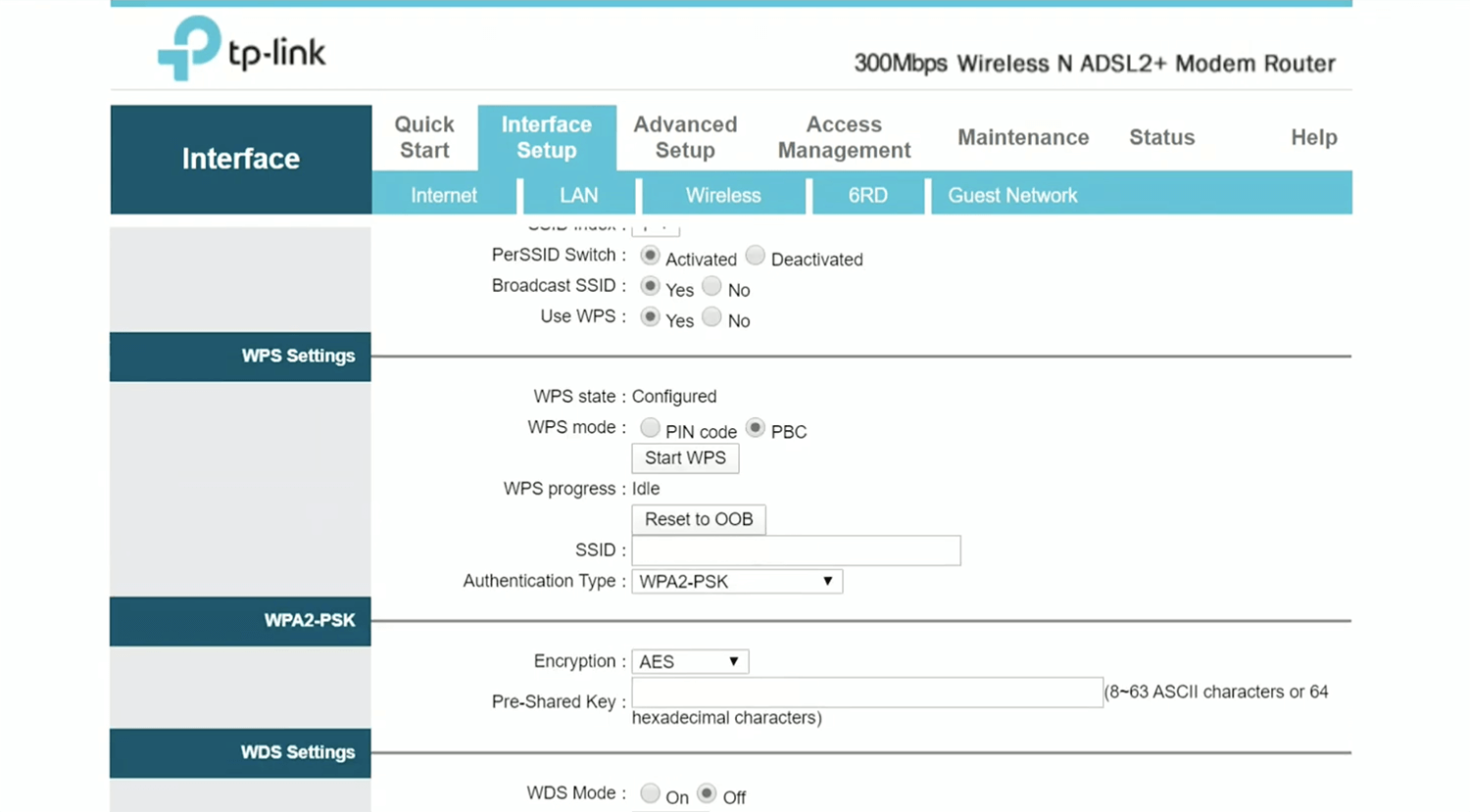Open the Encryption AES dropdown
Image resolution: width=1470 pixels, height=812 pixels.
click(x=690, y=661)
